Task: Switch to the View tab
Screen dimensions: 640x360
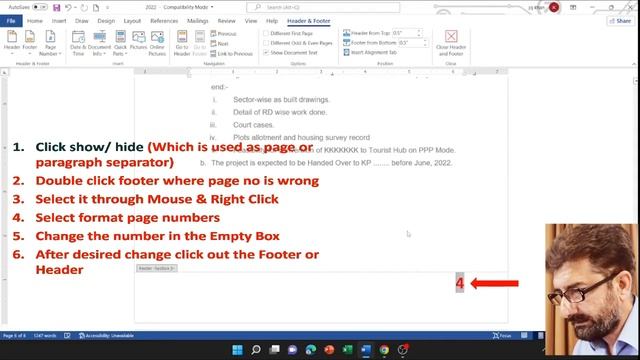Action: 251,21
